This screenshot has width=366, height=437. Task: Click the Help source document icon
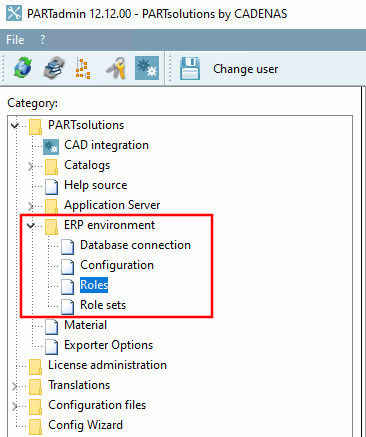(x=52, y=187)
